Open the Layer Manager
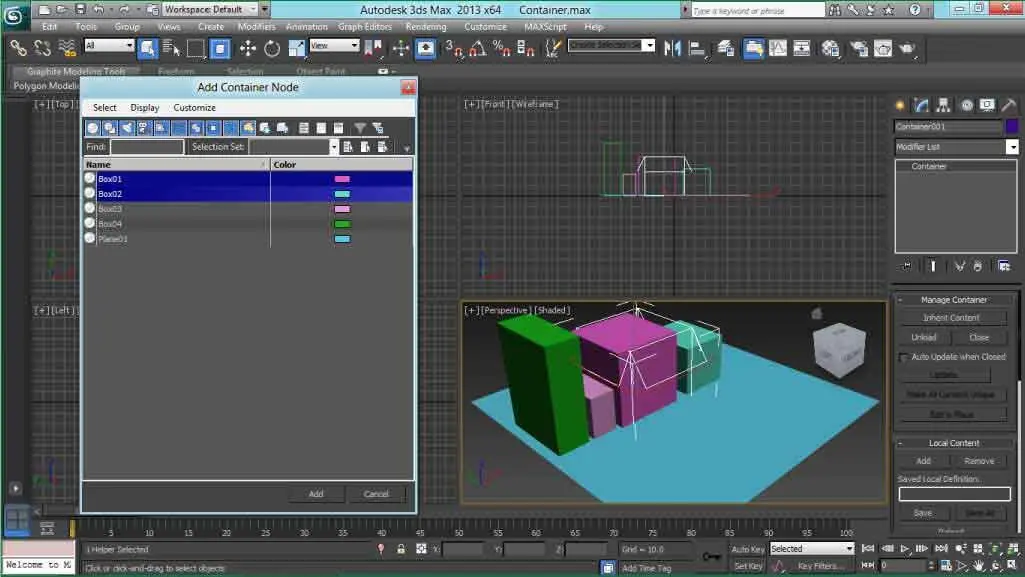 [x=726, y=48]
